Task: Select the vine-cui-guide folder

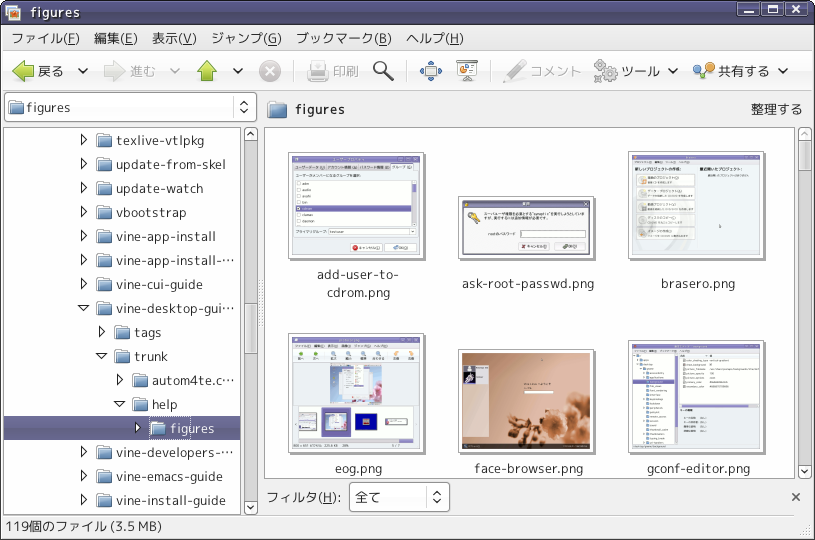Action: 159,284
